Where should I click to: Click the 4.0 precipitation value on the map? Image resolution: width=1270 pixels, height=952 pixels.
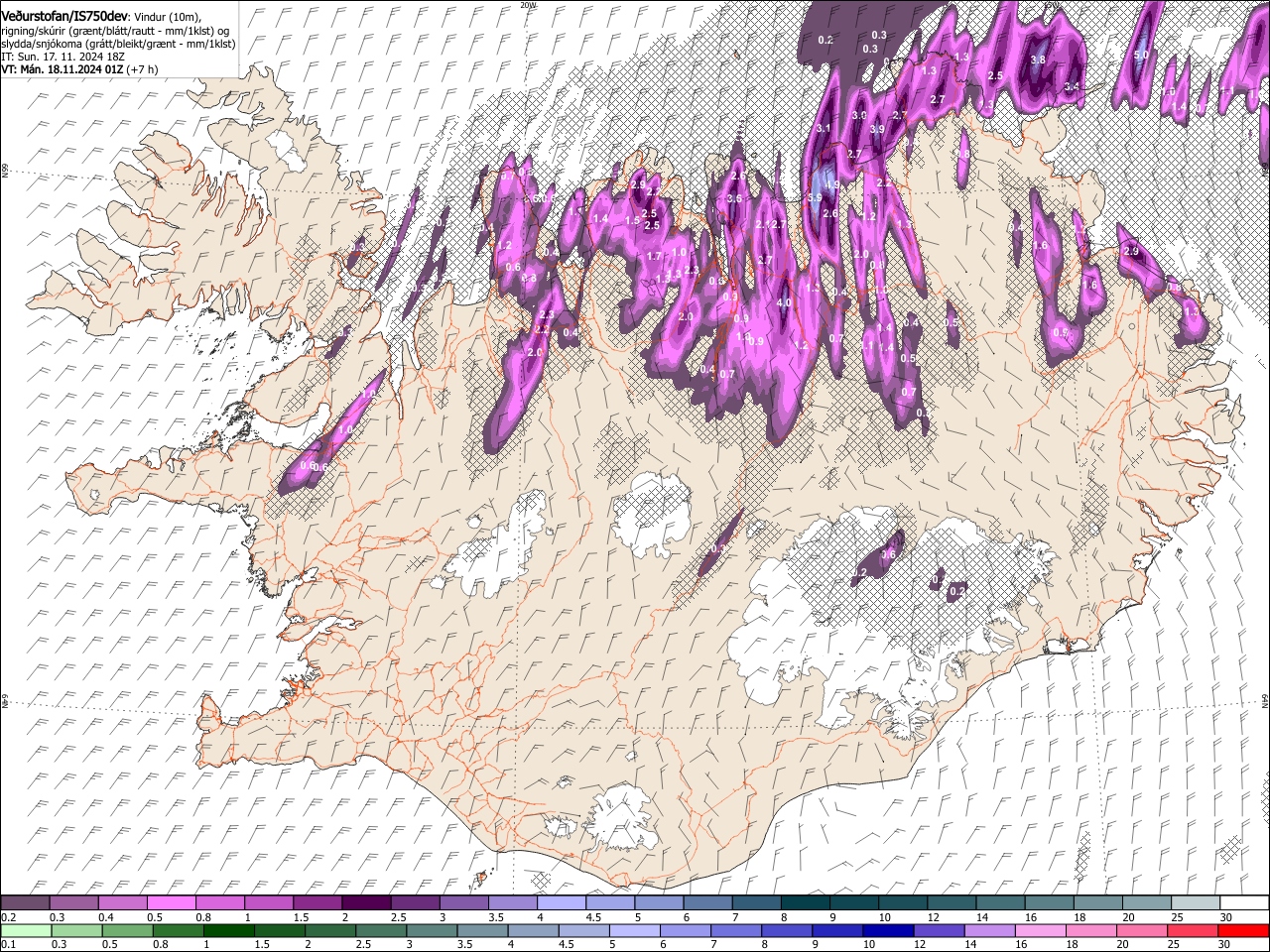point(784,303)
